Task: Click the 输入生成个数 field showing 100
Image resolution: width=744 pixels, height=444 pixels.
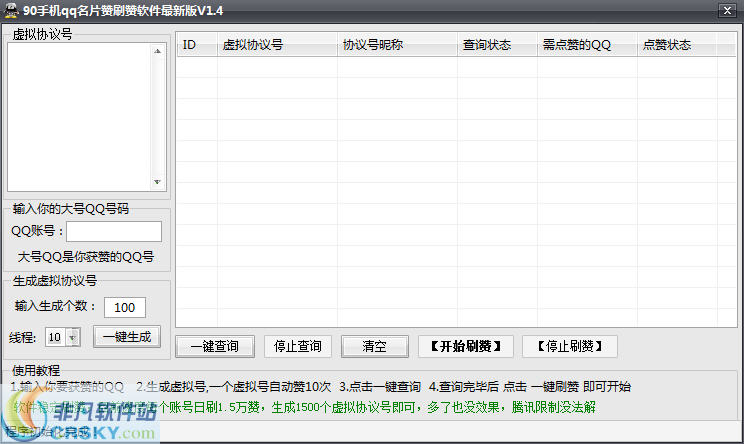Action: point(125,307)
